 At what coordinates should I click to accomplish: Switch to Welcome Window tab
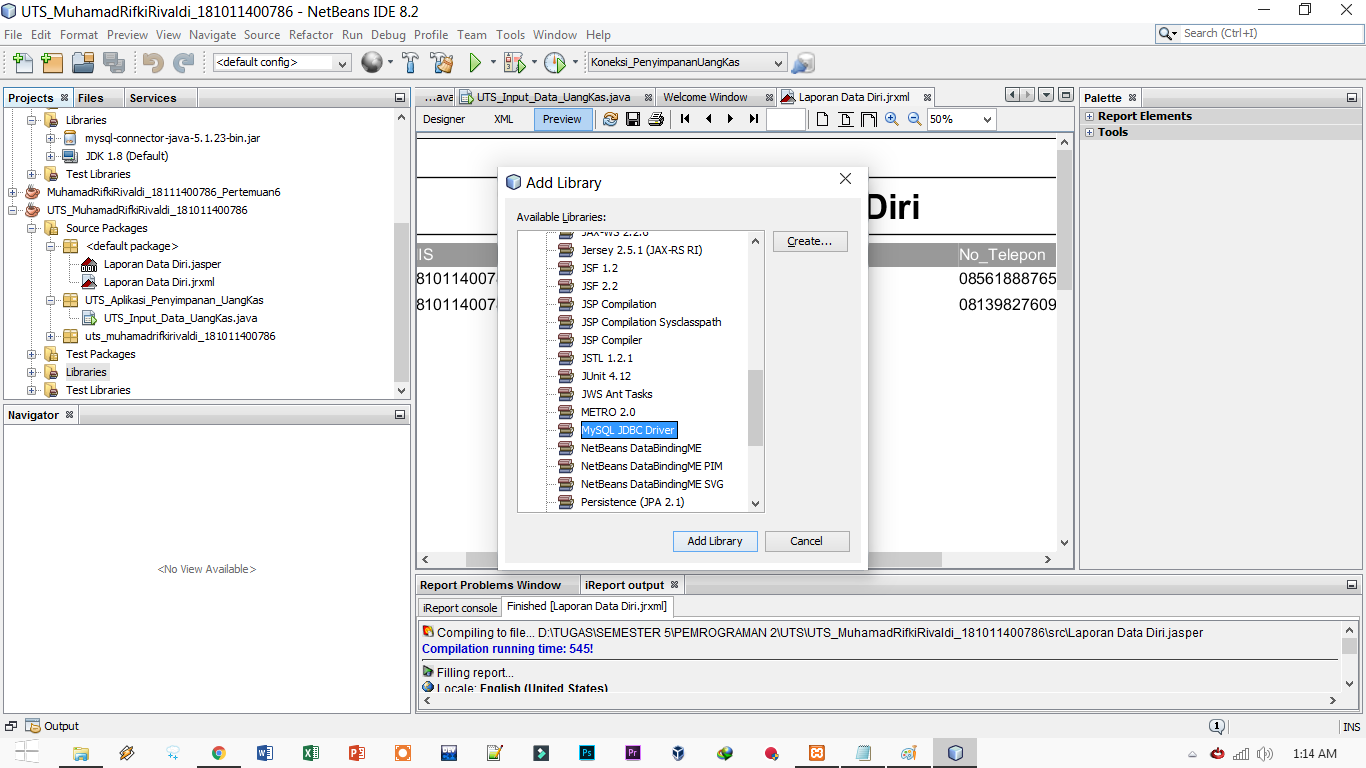pos(705,97)
